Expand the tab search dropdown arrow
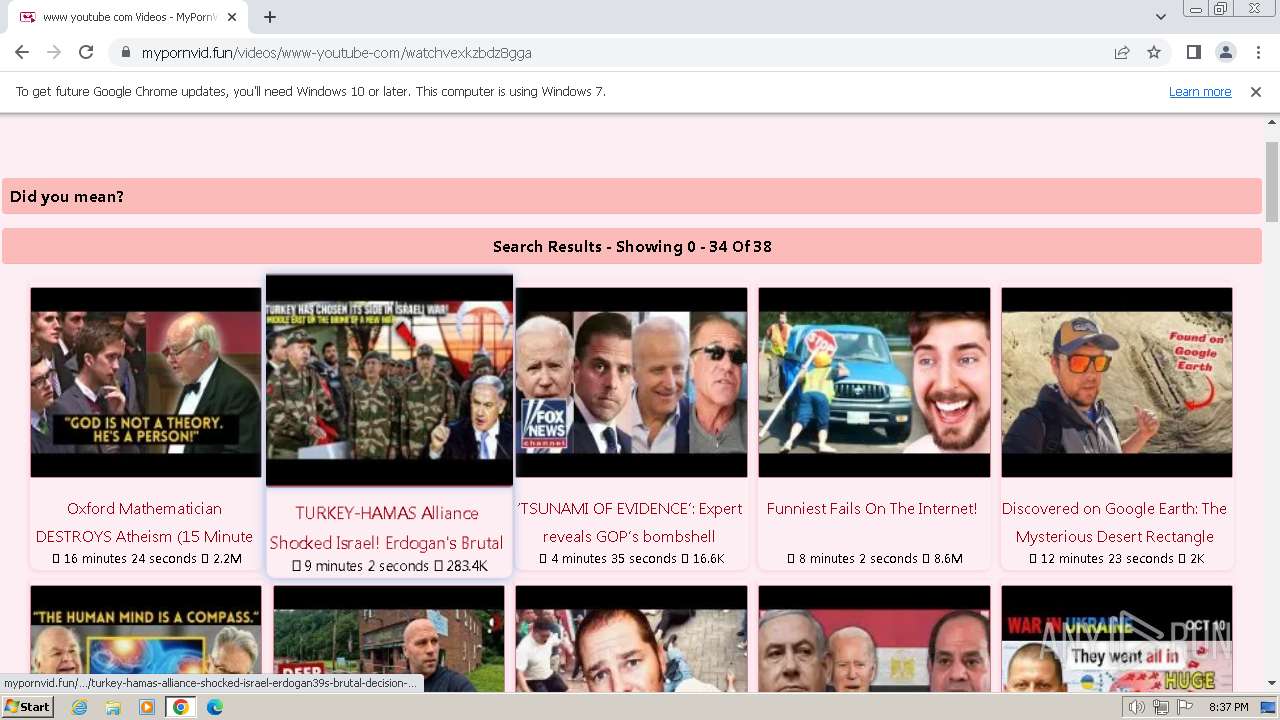1280x720 pixels. (x=1160, y=17)
